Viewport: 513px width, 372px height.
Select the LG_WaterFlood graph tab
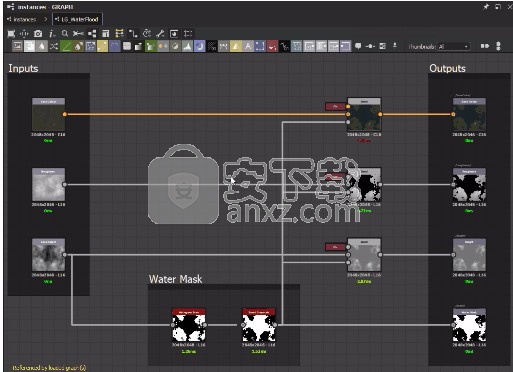pos(77,19)
